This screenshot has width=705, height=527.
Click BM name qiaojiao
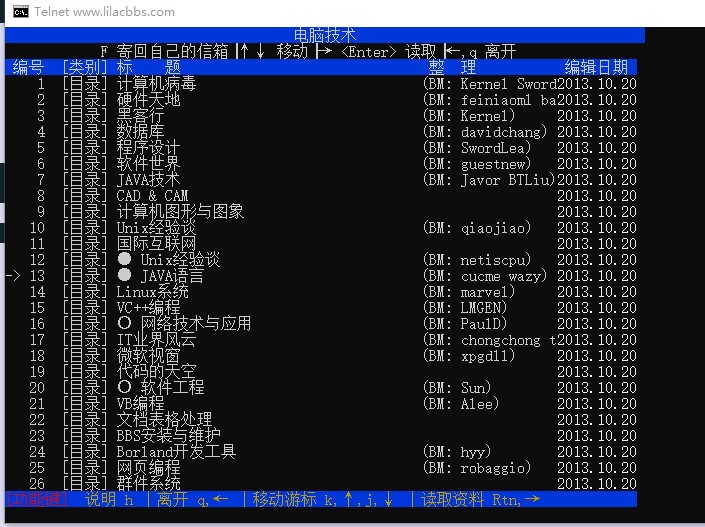(492, 228)
